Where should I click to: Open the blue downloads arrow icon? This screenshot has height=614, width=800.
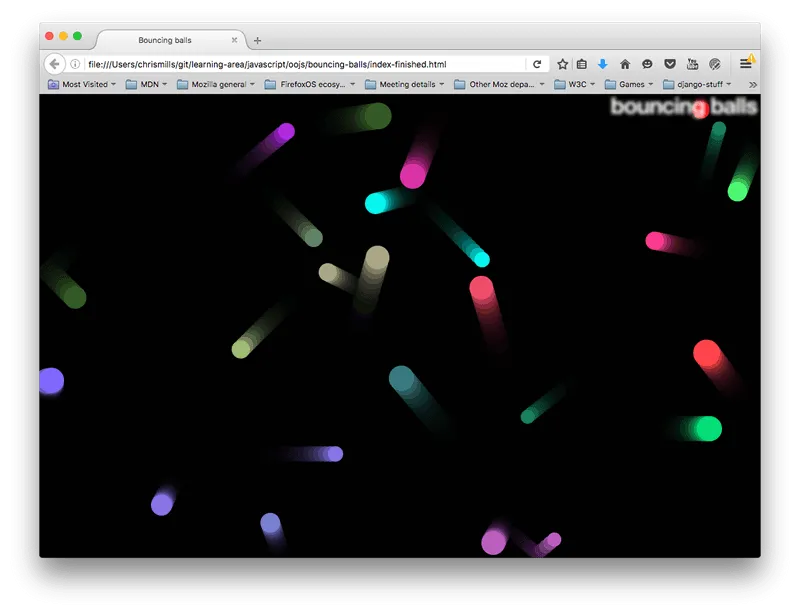coord(603,64)
